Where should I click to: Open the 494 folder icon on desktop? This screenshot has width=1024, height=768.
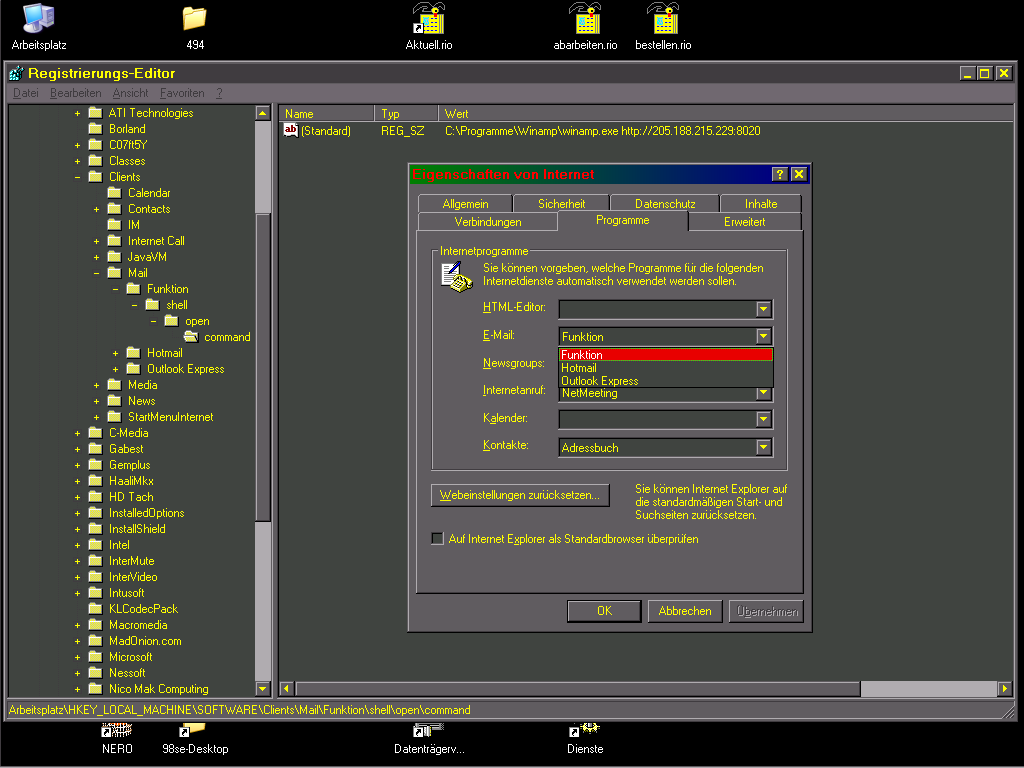(195, 19)
